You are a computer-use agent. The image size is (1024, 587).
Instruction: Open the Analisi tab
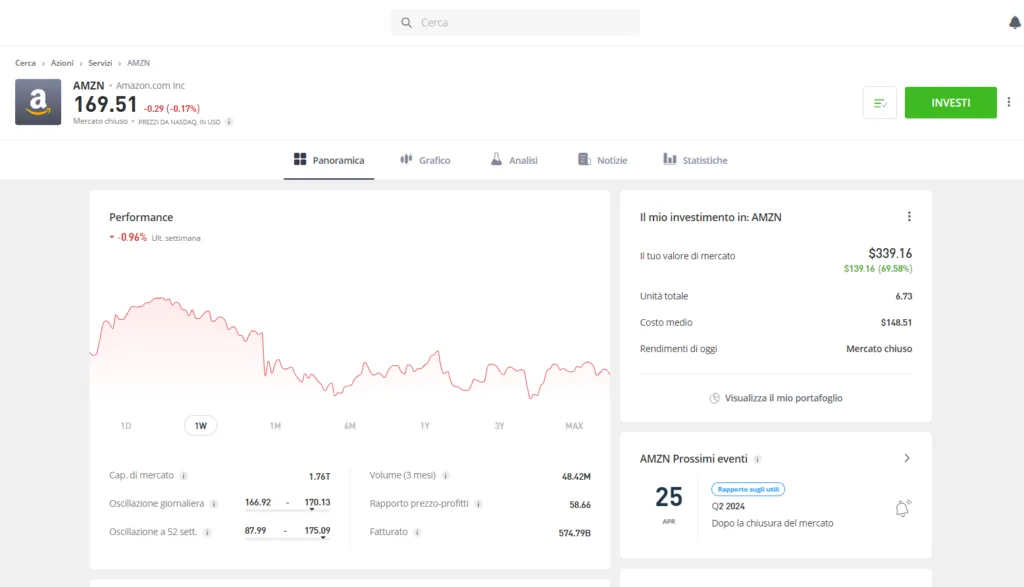coord(514,160)
